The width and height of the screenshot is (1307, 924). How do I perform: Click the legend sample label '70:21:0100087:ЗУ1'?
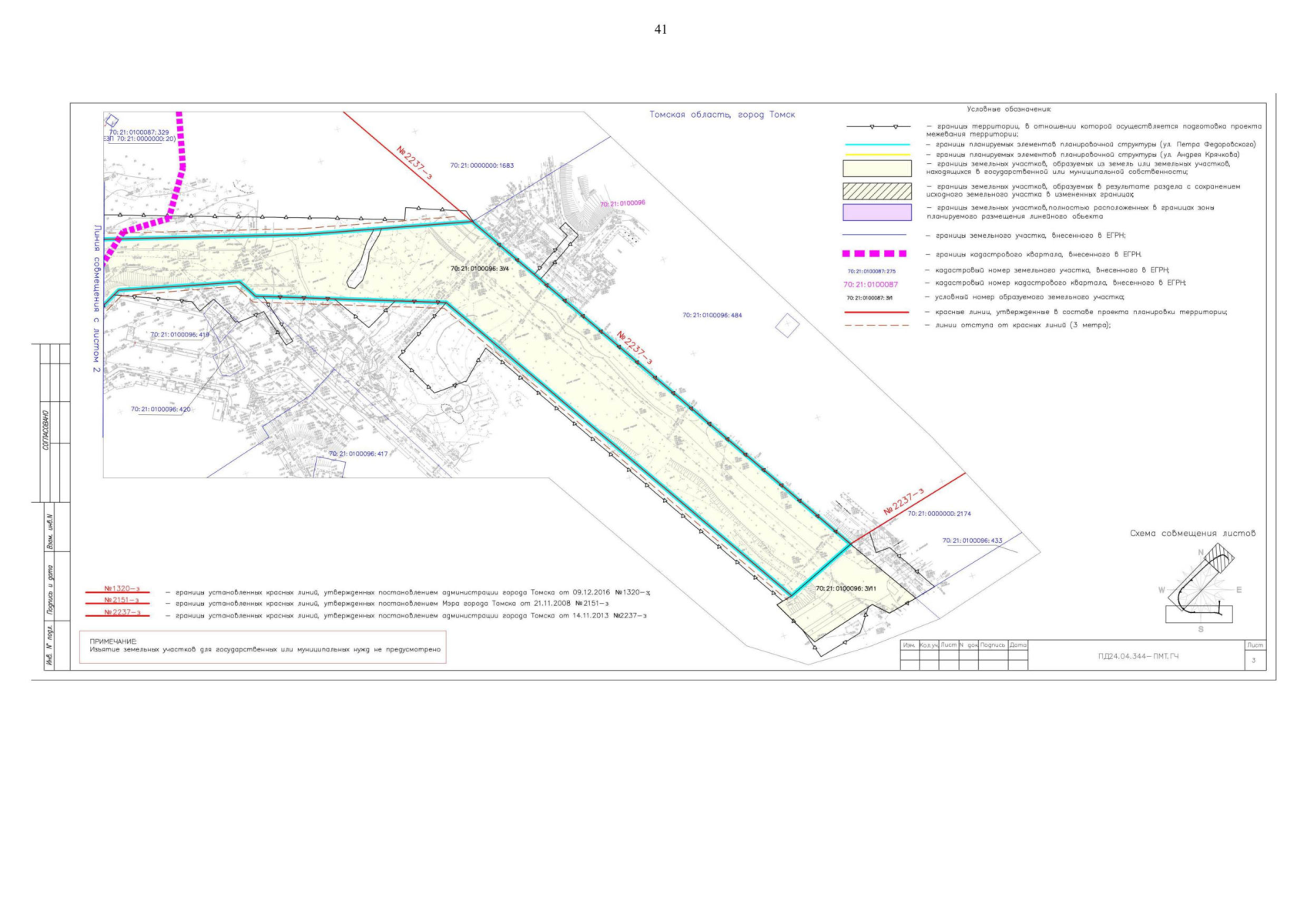pyautogui.click(x=870, y=297)
